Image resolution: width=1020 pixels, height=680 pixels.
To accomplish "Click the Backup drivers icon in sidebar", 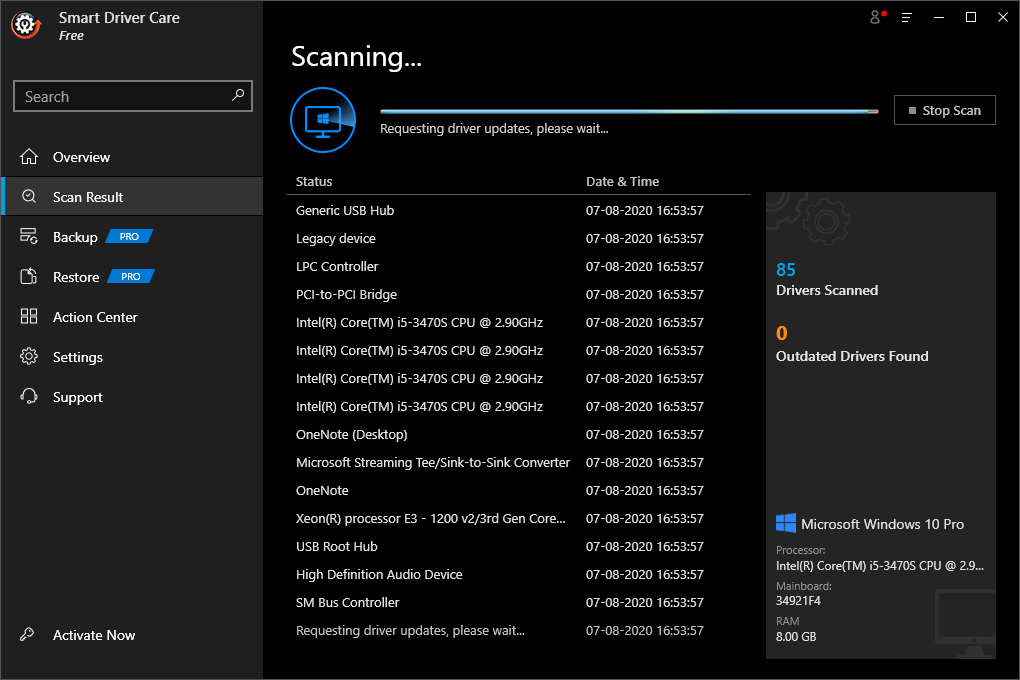I will 30,236.
